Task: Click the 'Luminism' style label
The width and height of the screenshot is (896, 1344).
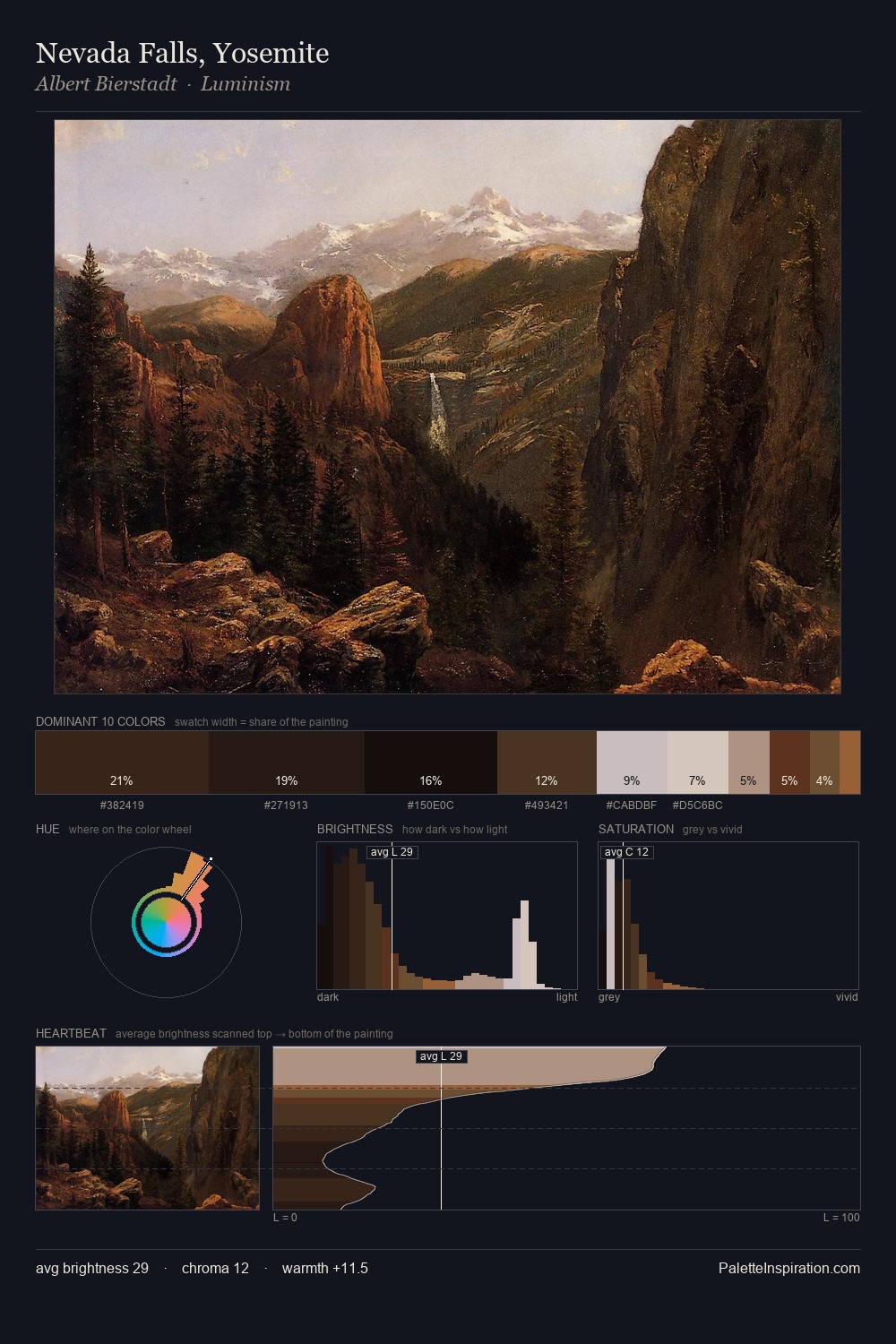Action: pos(246,84)
